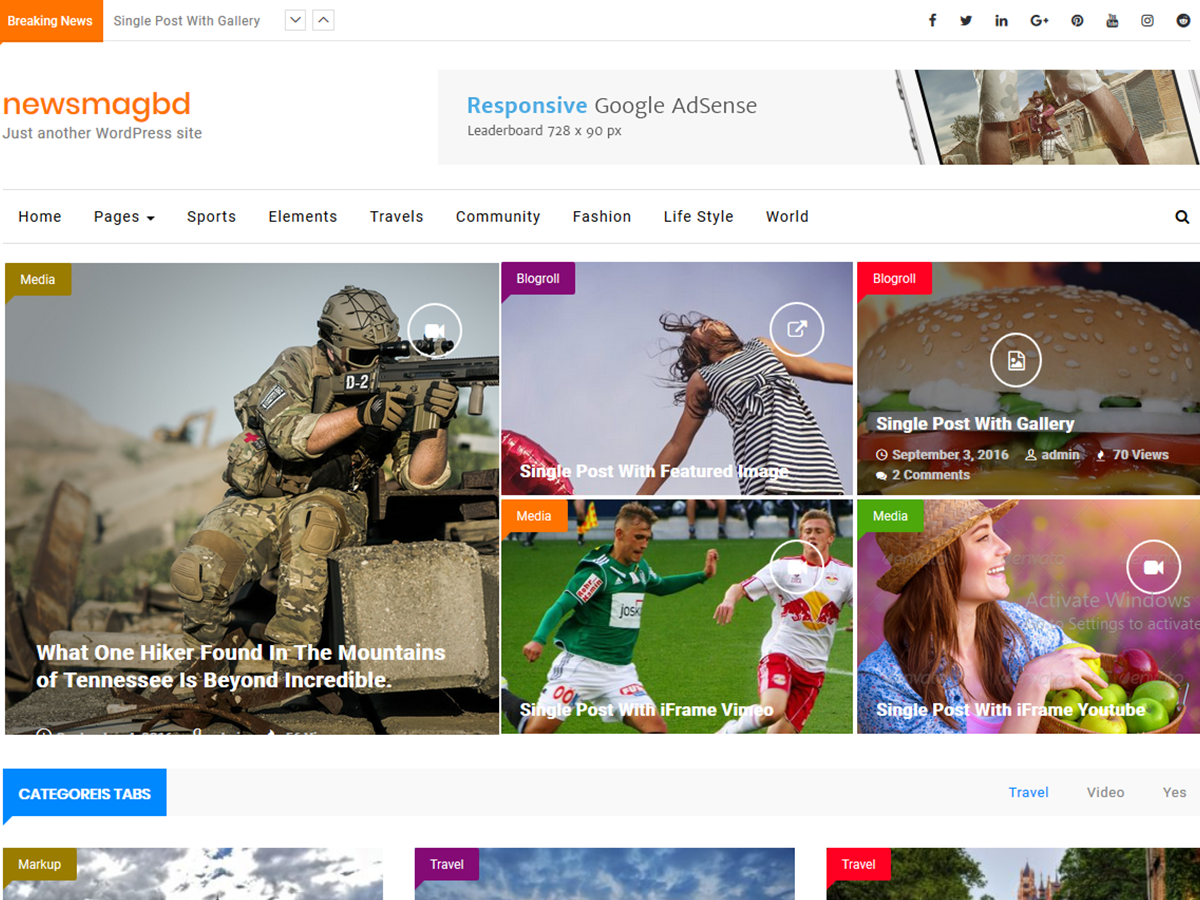Open the Facebook social icon
Viewport: 1200px width, 900px height.
(932, 21)
